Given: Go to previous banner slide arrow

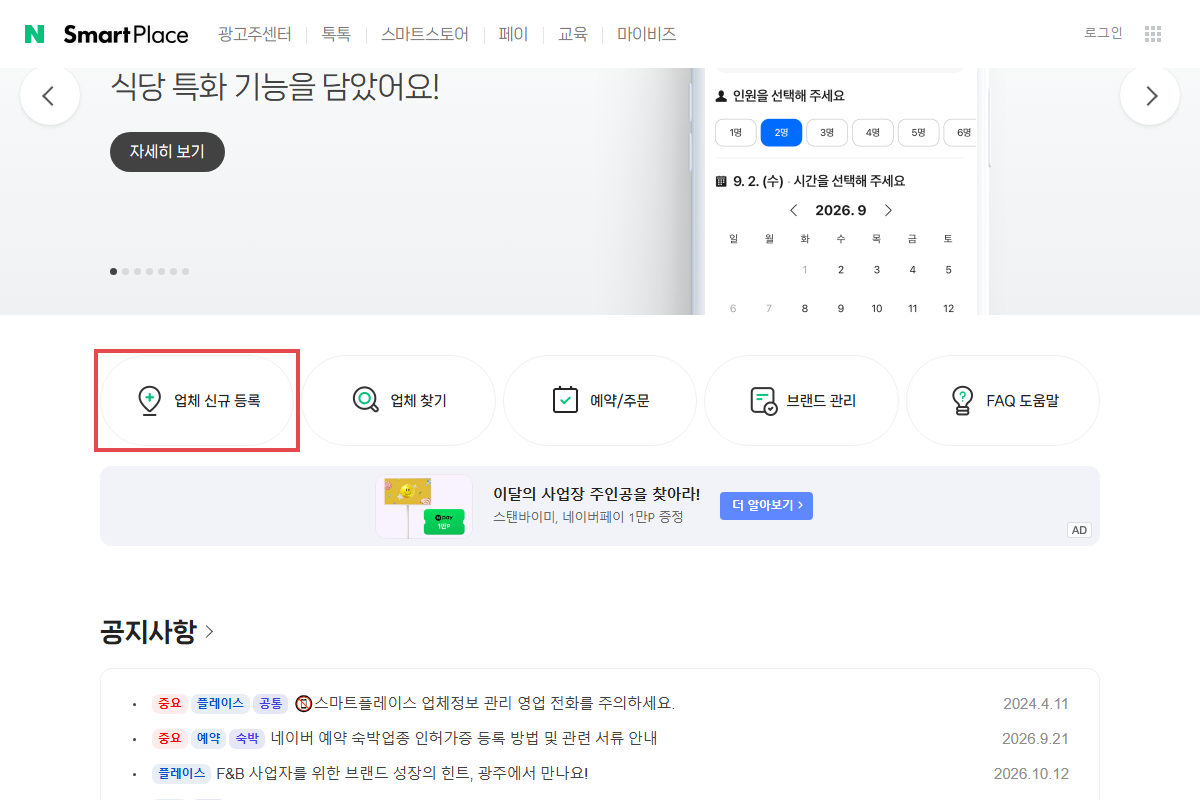Looking at the screenshot, I should (x=49, y=96).
